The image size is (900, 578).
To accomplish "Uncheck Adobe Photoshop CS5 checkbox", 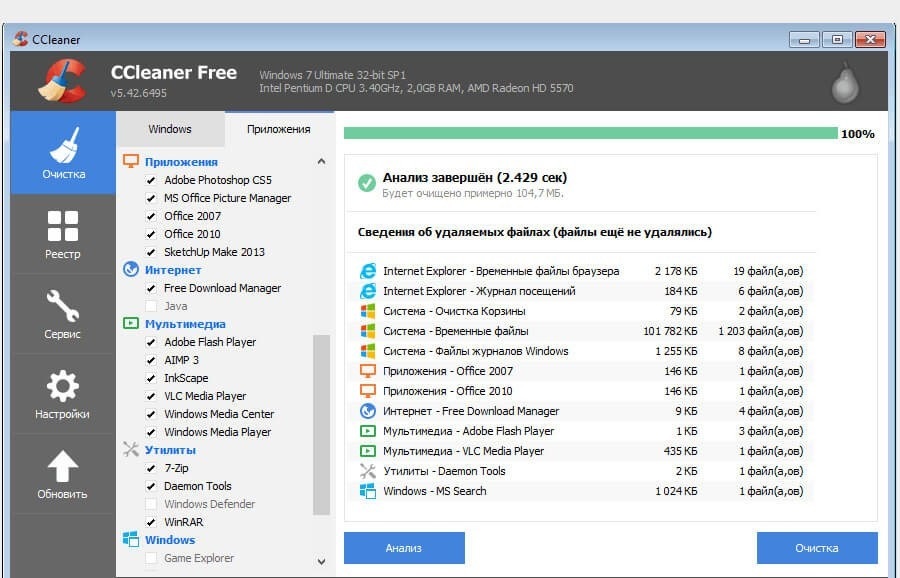I will pos(152,181).
